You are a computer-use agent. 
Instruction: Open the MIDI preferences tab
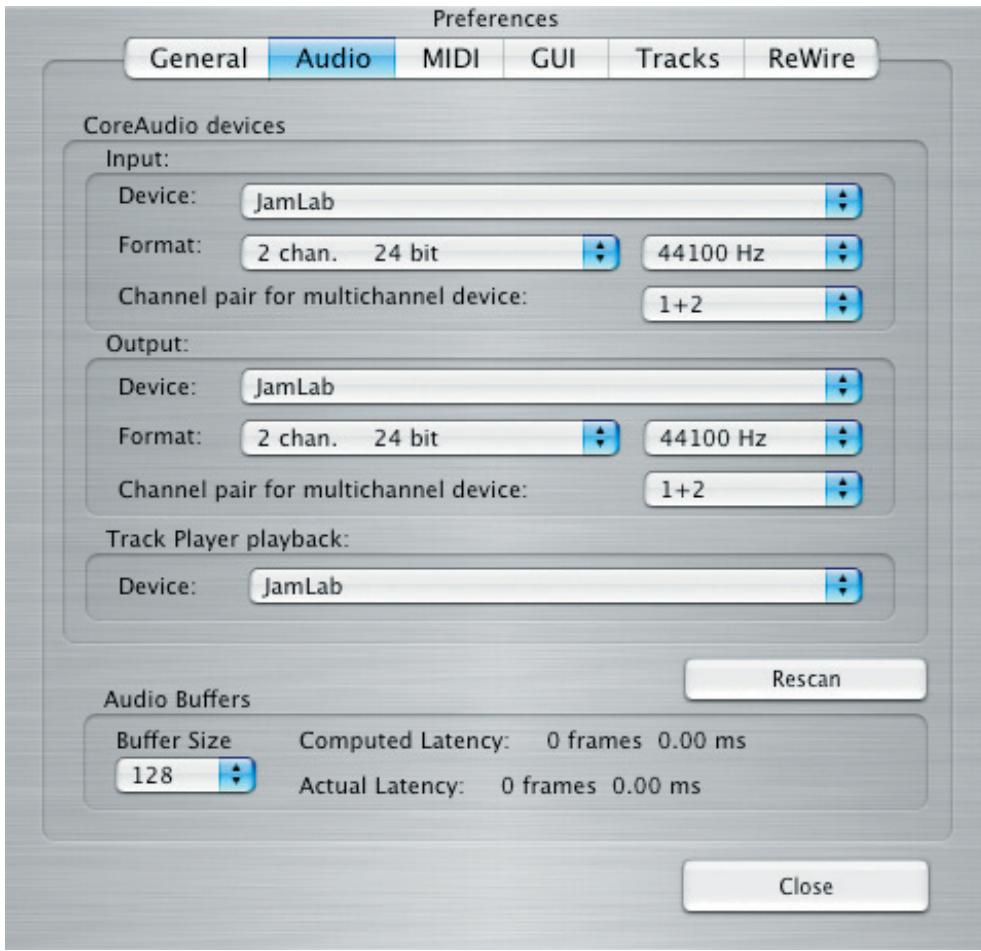pyautogui.click(x=450, y=59)
